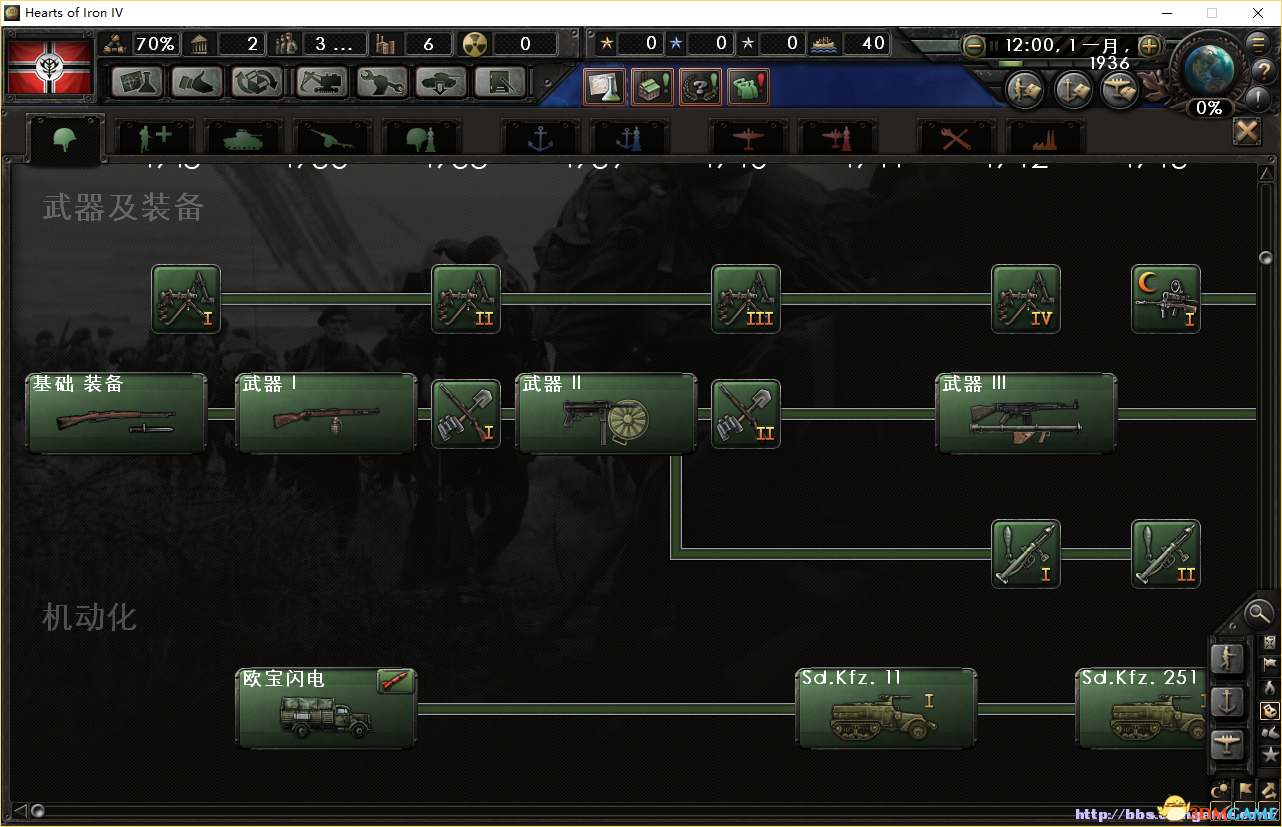Research Infantry Anti-Tank rocket II
The image size is (1282, 827).
(1166, 554)
